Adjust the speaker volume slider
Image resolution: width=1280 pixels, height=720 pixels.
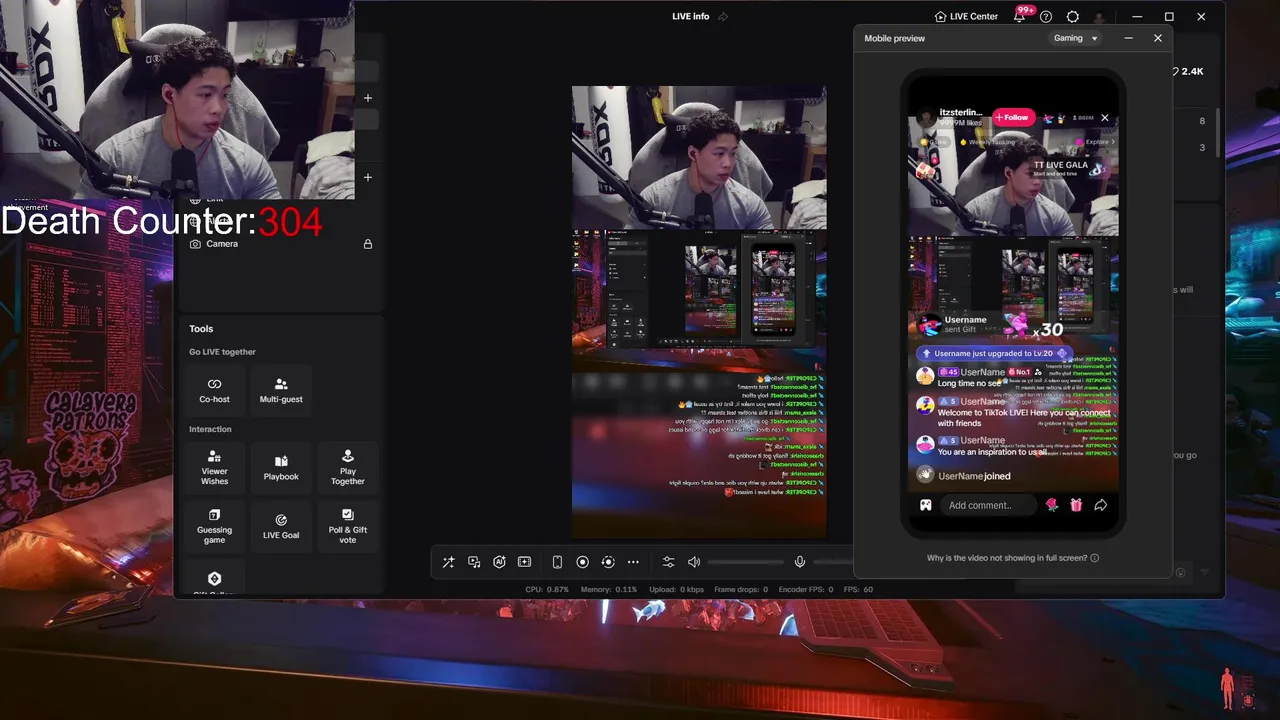(x=745, y=562)
